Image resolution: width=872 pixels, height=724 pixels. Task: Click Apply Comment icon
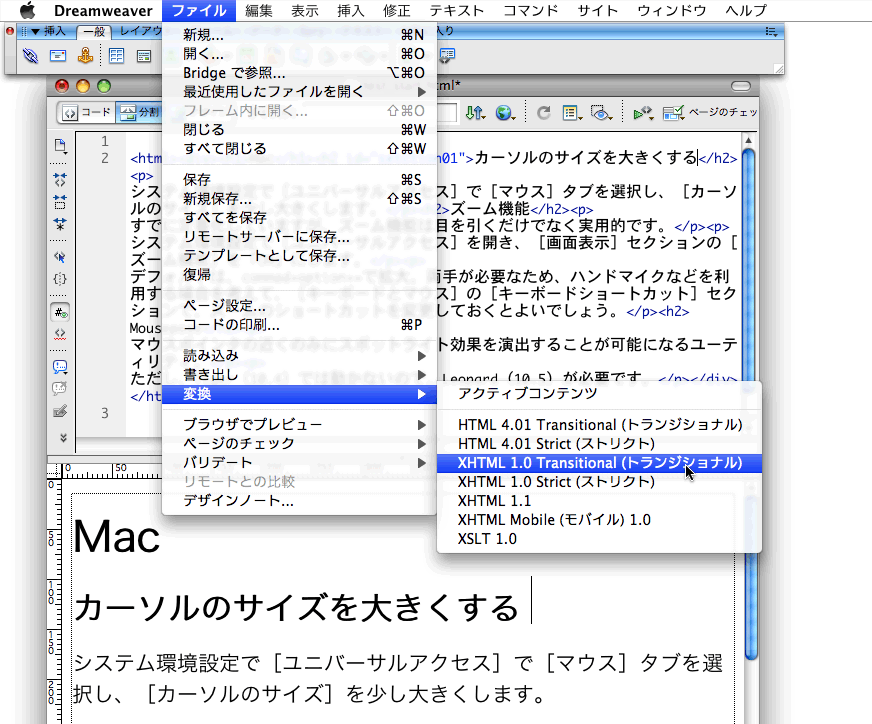(60, 366)
